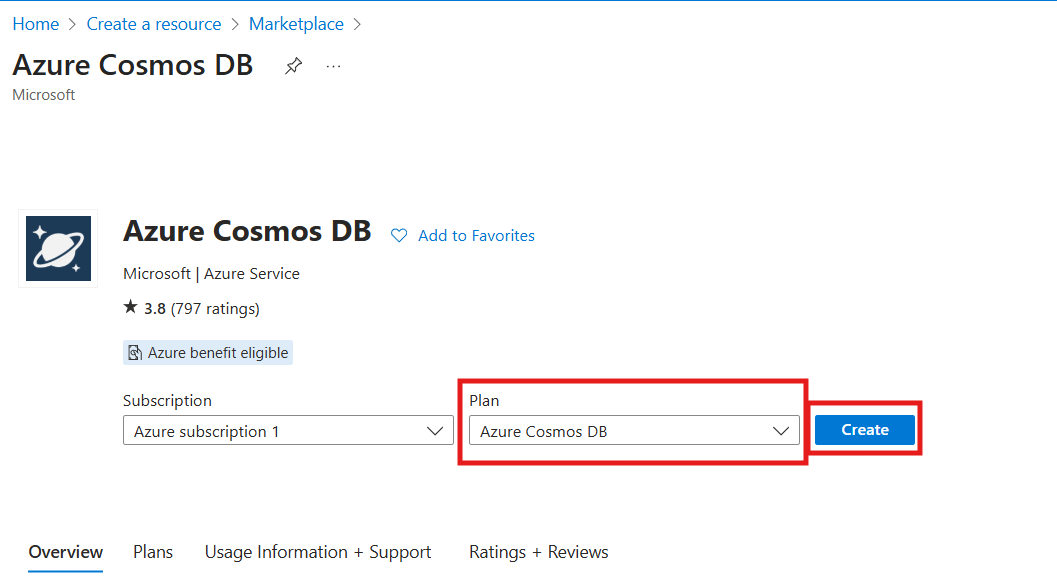Expand the Plan selection dropdown
This screenshot has width=1057, height=587.
tap(634, 430)
